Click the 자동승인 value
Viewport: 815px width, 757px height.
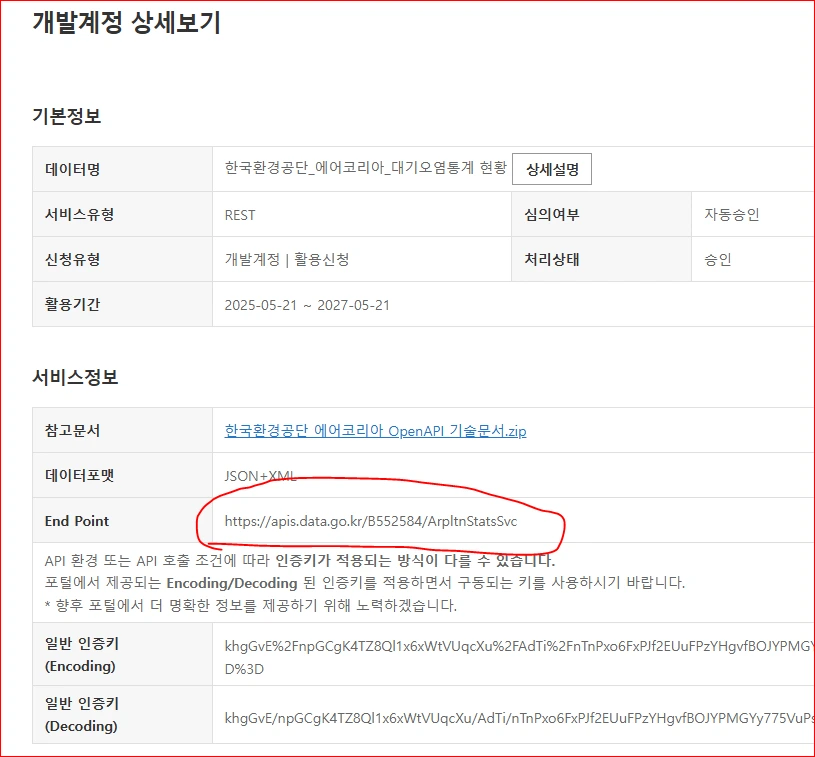(x=732, y=214)
